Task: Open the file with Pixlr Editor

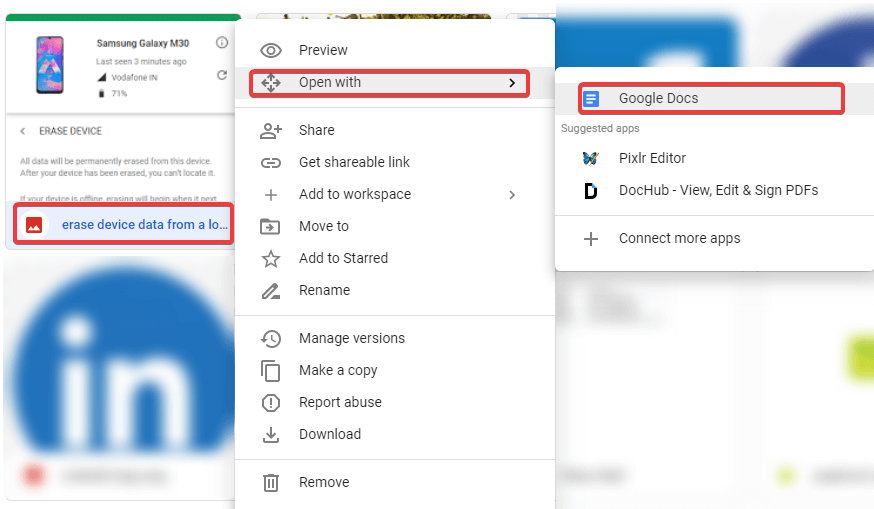Action: pyautogui.click(x=715, y=159)
